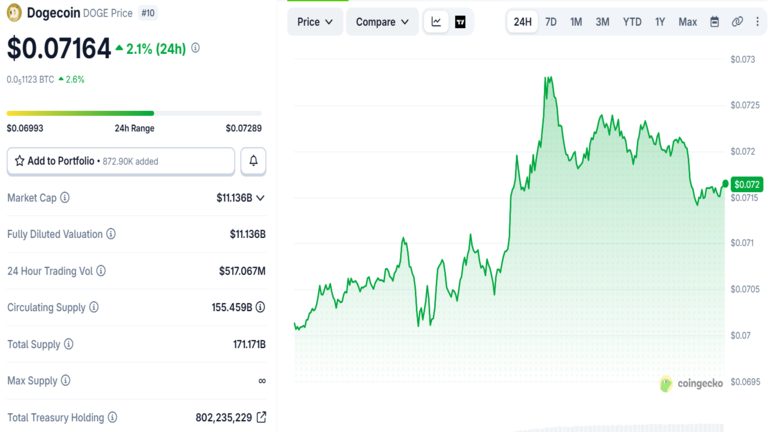The height and width of the screenshot is (432, 768).
Task: Select the 7D time range tab
Action: click(x=551, y=22)
